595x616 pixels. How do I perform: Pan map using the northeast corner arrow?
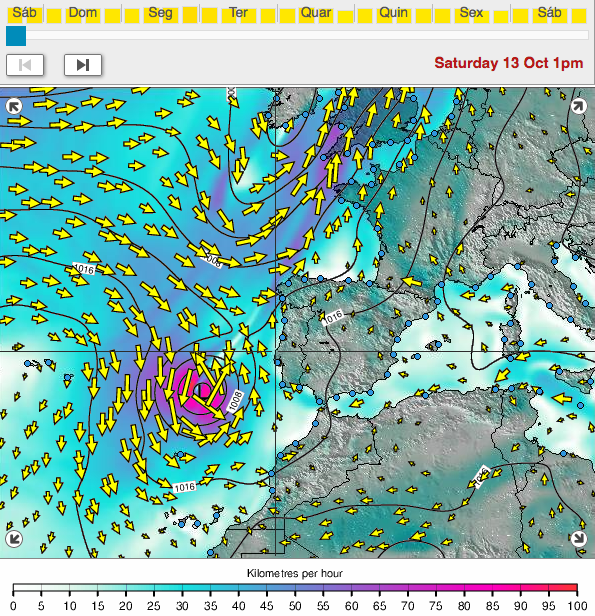(579, 106)
